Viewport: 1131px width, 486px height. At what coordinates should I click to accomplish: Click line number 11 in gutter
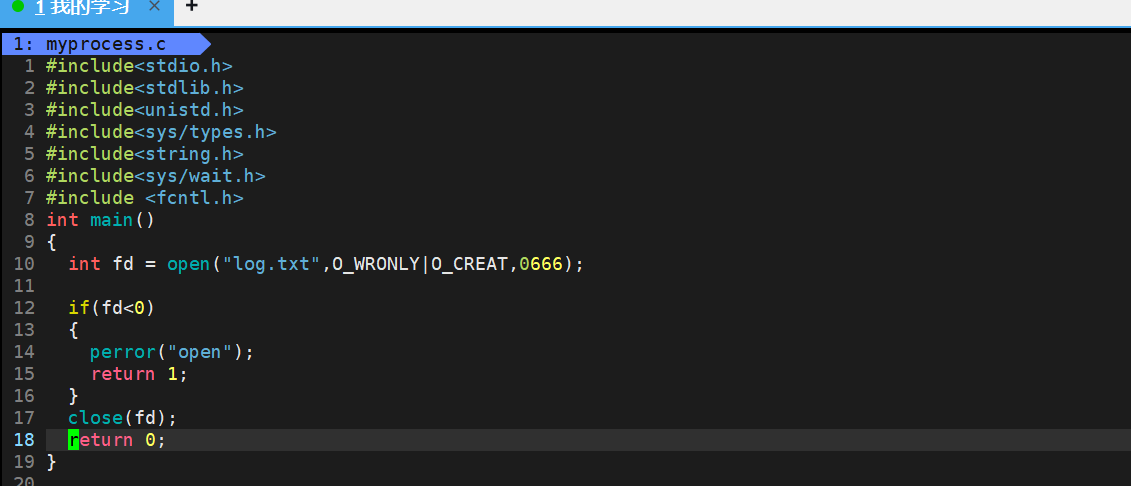pyautogui.click(x=24, y=286)
